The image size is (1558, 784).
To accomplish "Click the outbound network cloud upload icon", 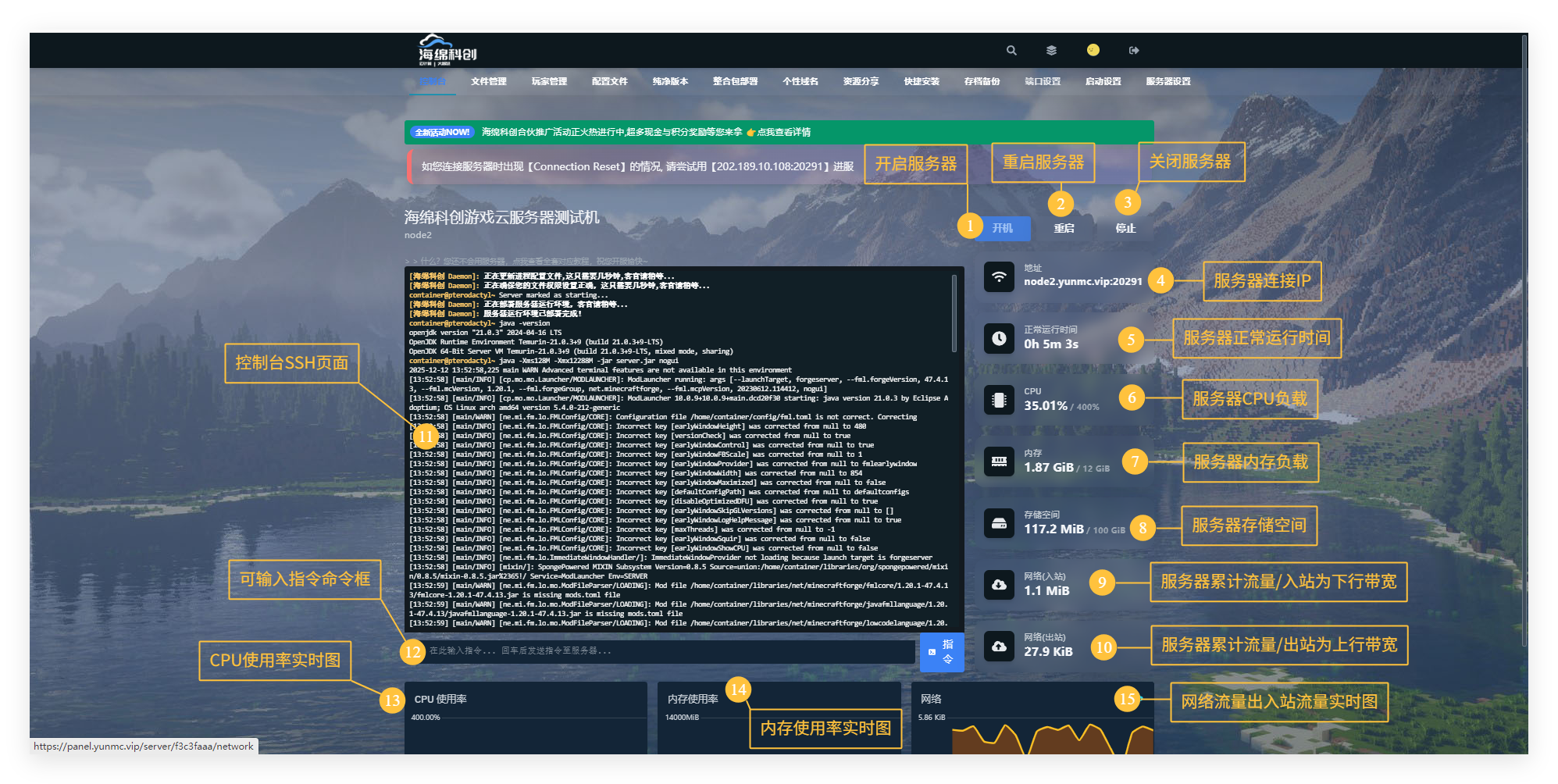I will (x=999, y=646).
